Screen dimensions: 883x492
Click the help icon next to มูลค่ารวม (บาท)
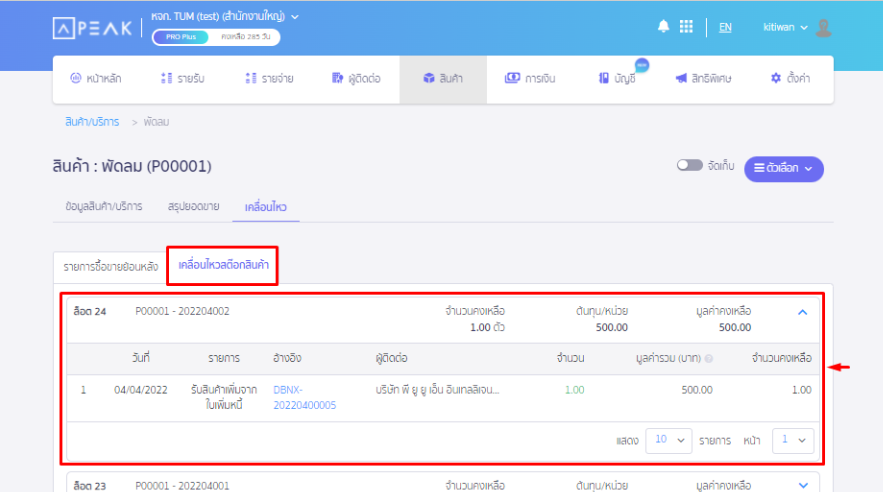(708, 359)
